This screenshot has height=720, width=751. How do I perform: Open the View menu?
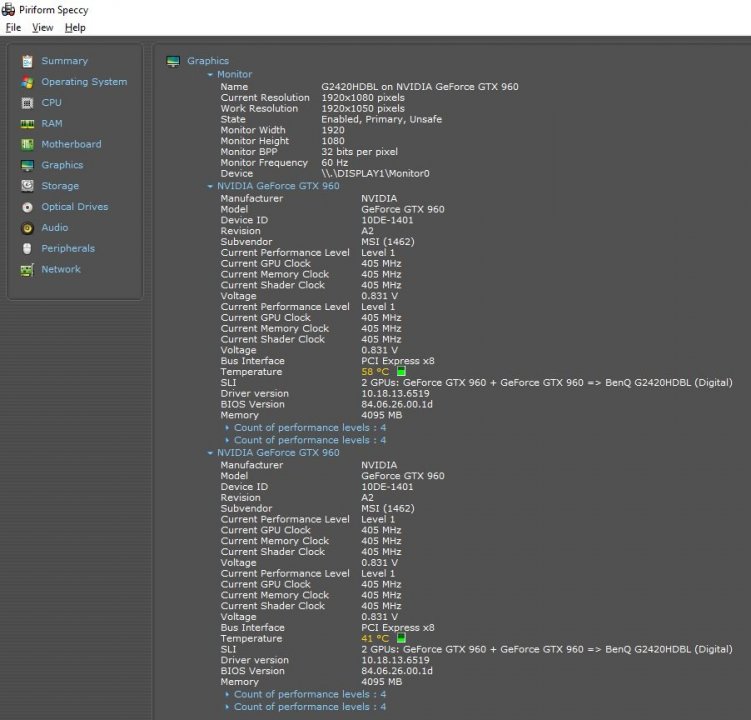43,28
